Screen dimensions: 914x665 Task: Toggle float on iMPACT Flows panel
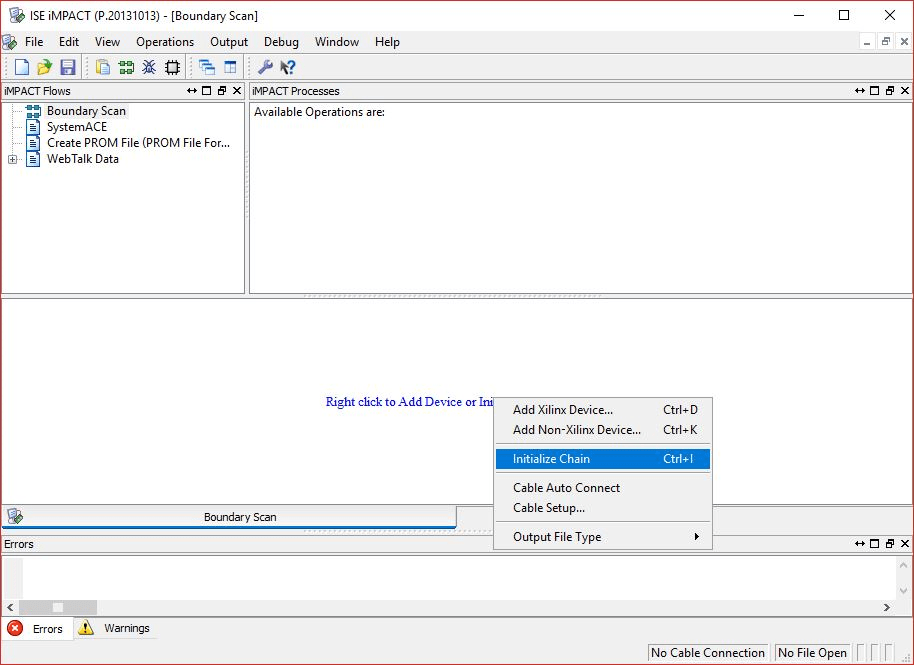222,91
